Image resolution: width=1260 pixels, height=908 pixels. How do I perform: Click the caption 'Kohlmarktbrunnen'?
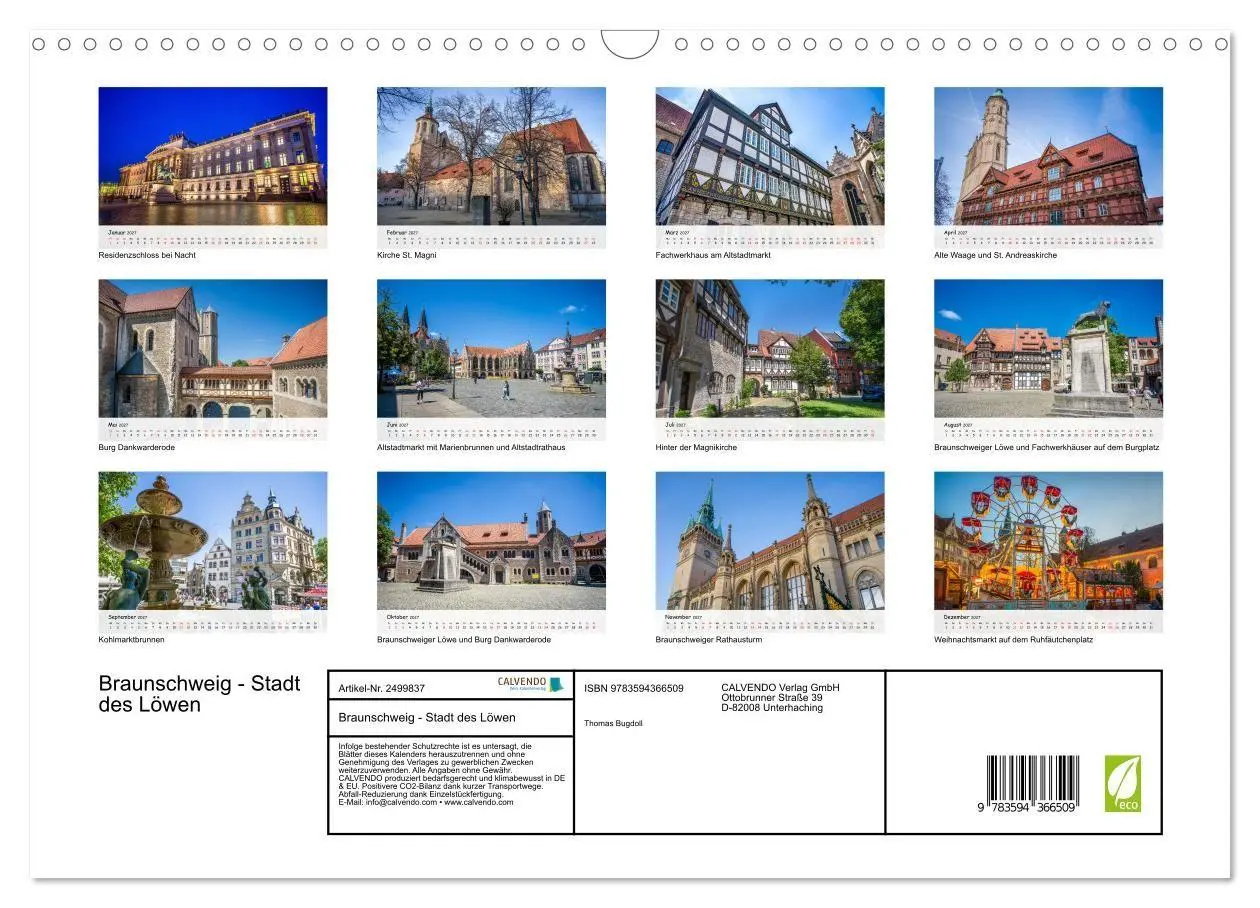(x=131, y=639)
